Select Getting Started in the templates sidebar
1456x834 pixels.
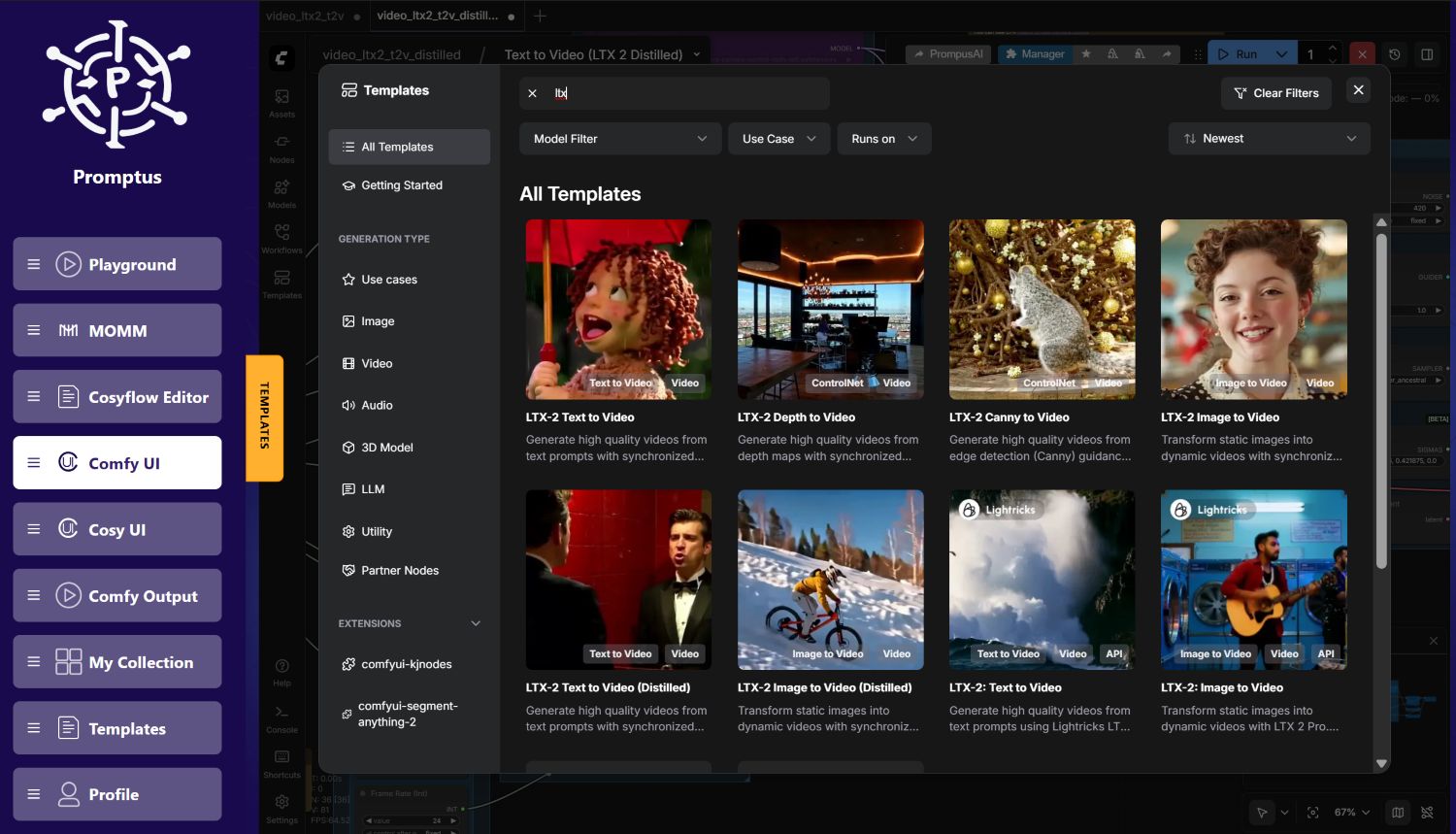click(401, 184)
